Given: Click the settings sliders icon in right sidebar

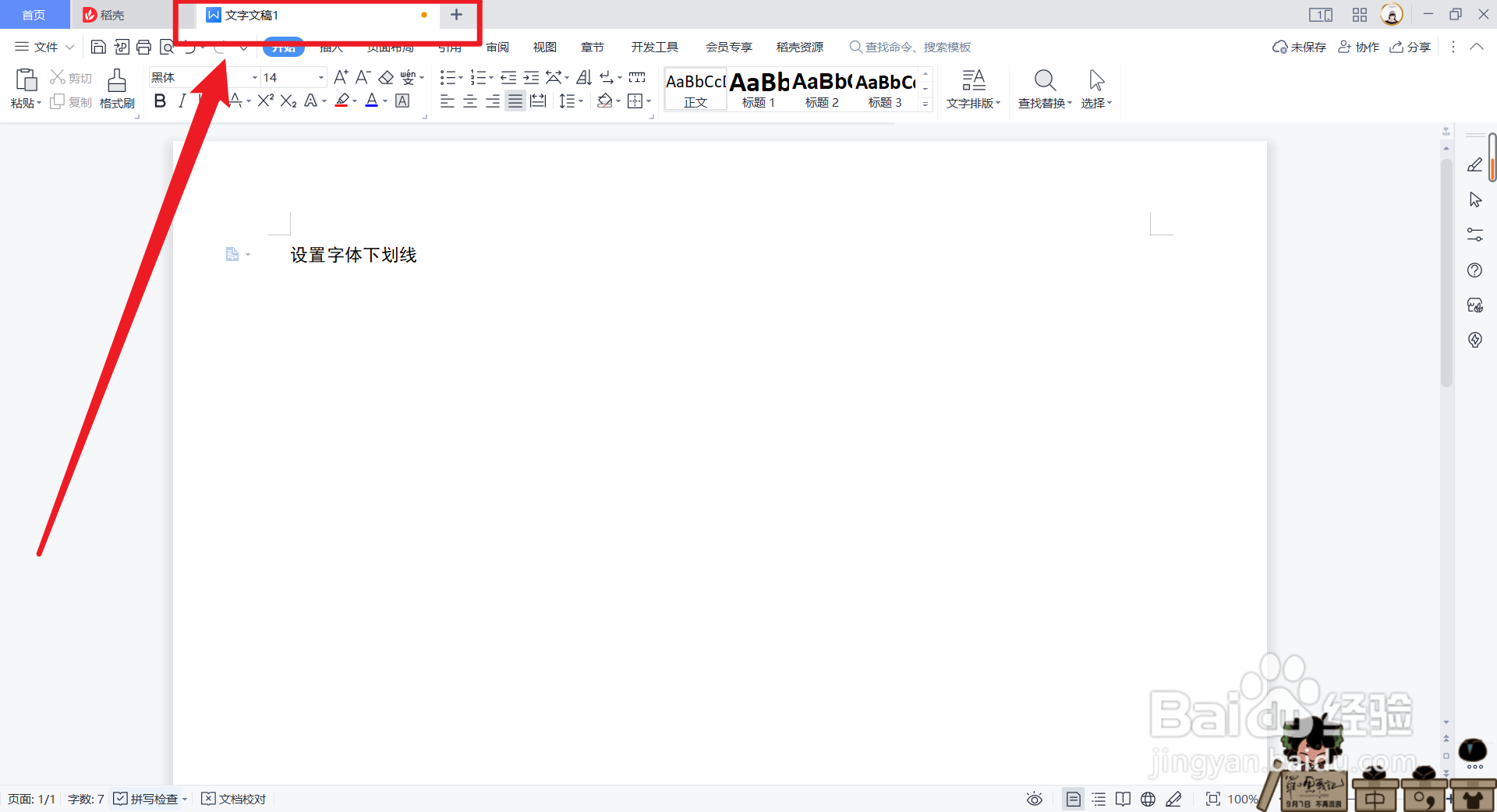Looking at the screenshot, I should (x=1475, y=235).
